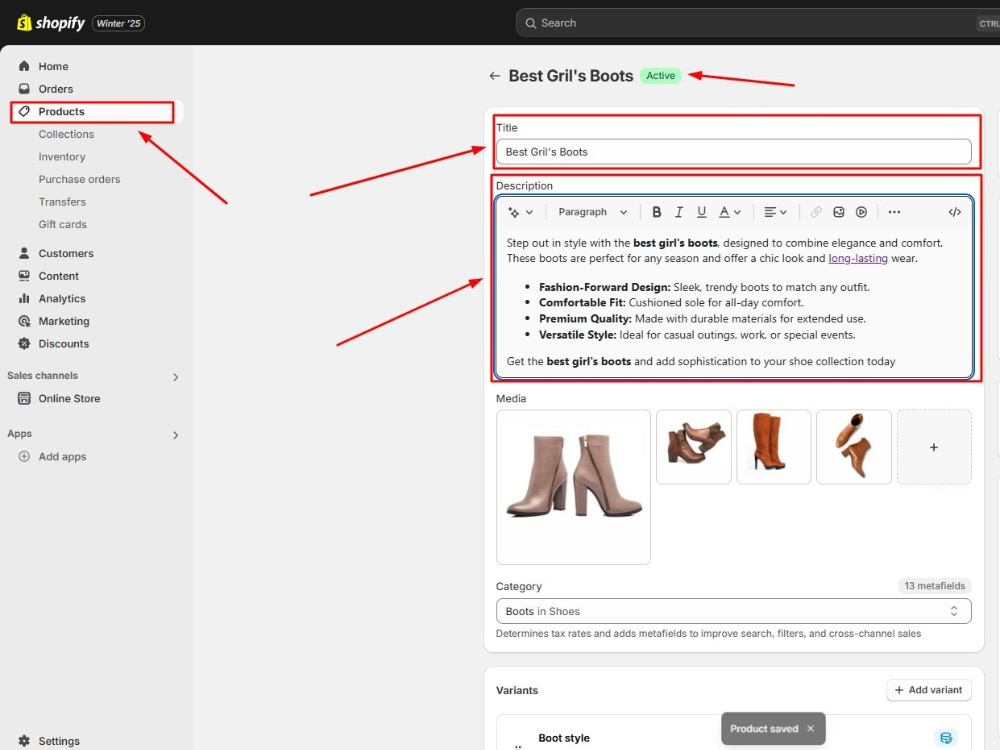1000x750 pixels.
Task: Click the Boot style variant option
Action: click(564, 738)
